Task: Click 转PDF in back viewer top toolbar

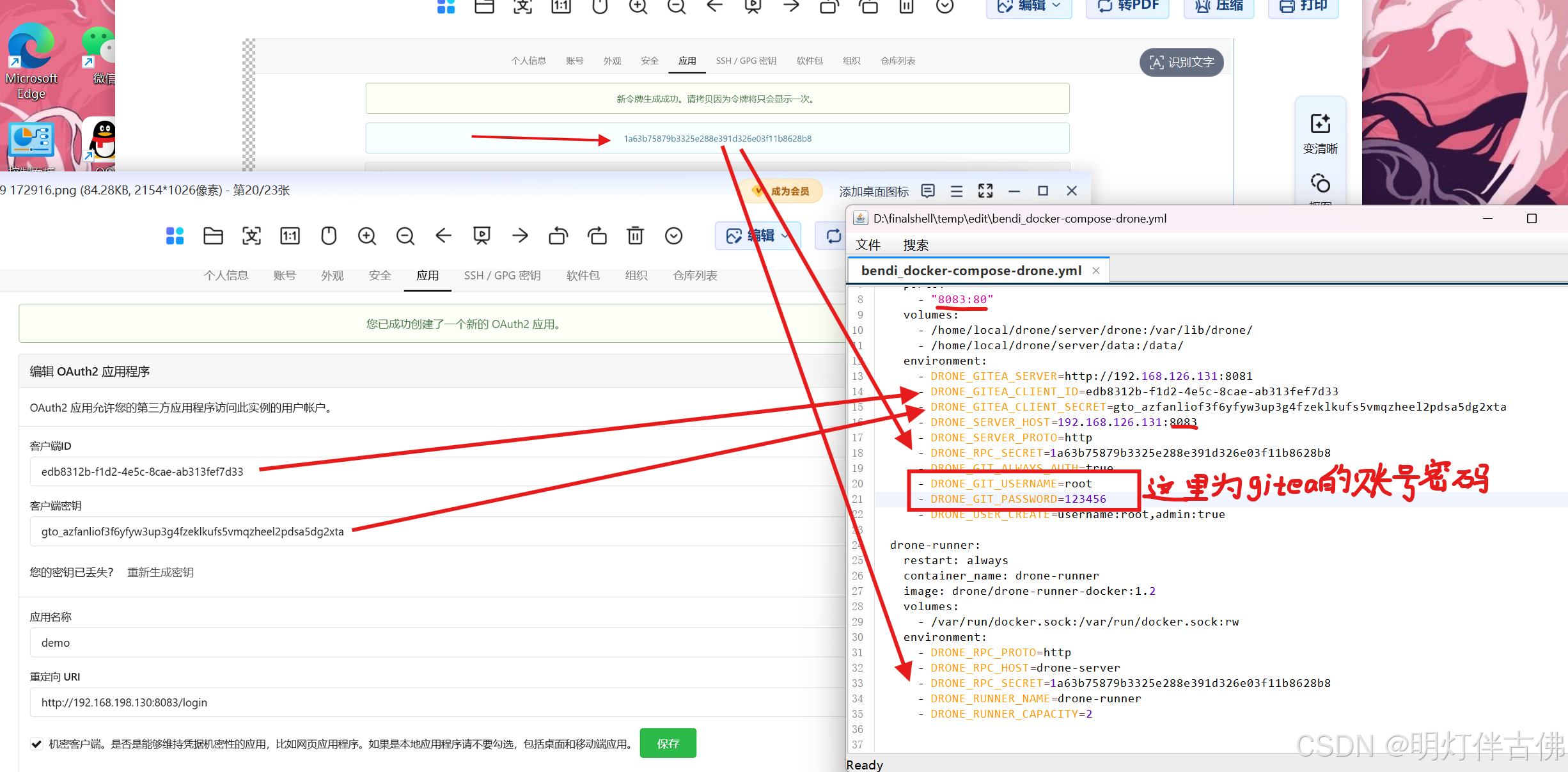Action: 1128,6
